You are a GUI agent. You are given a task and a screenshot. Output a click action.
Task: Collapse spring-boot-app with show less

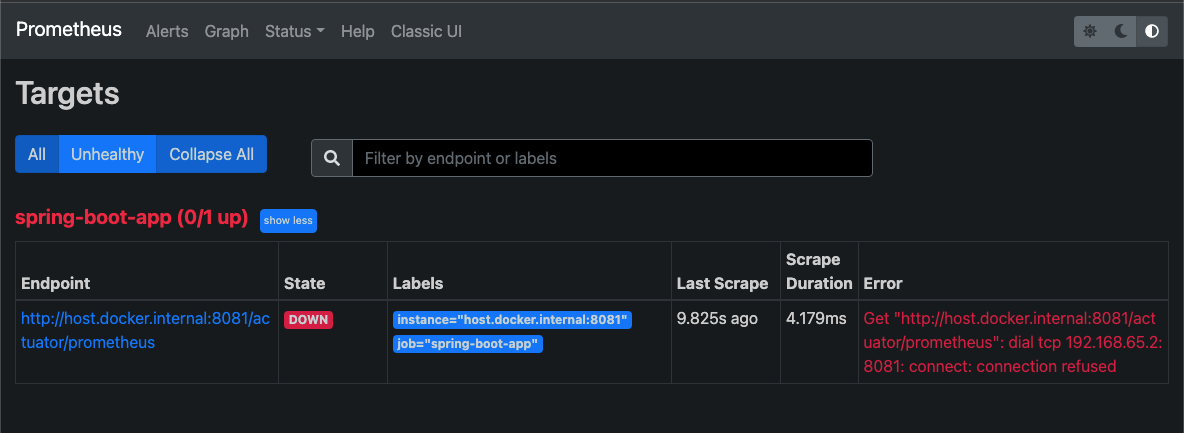pyautogui.click(x=288, y=220)
